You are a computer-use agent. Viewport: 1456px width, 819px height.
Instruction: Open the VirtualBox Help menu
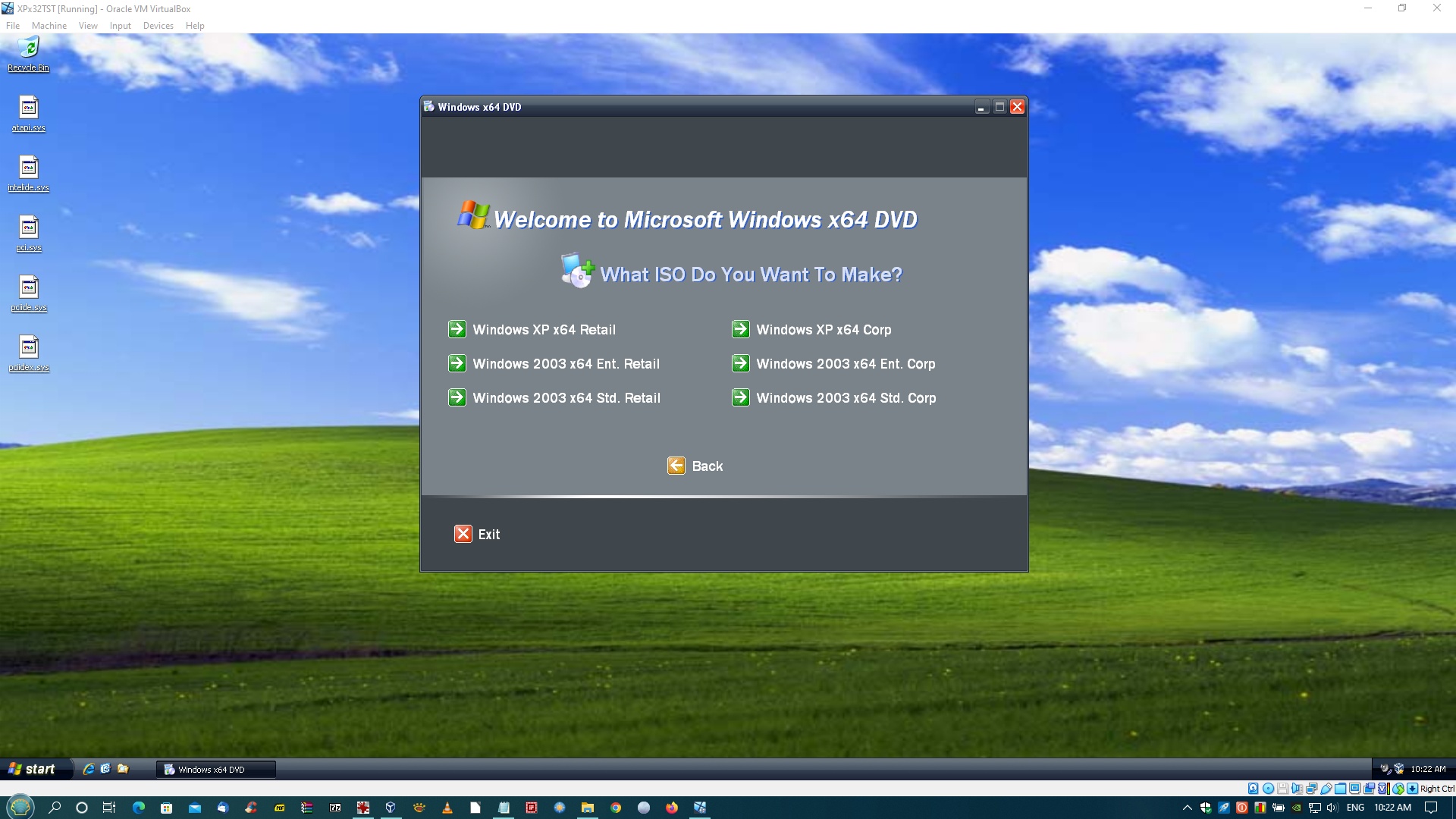(195, 26)
